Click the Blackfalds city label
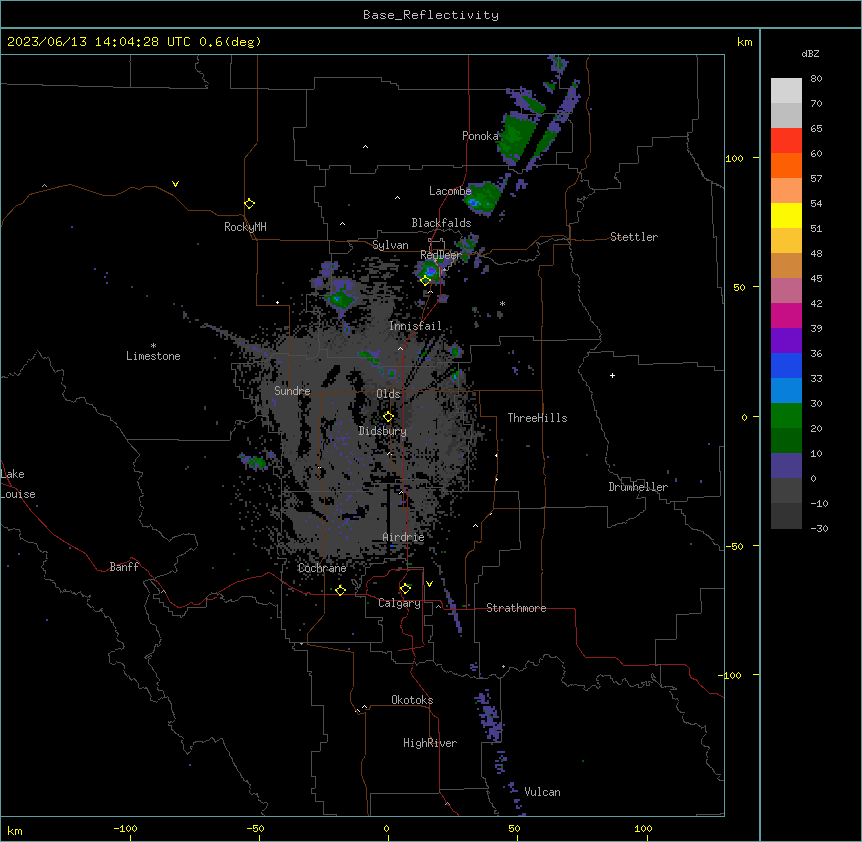 click(441, 223)
